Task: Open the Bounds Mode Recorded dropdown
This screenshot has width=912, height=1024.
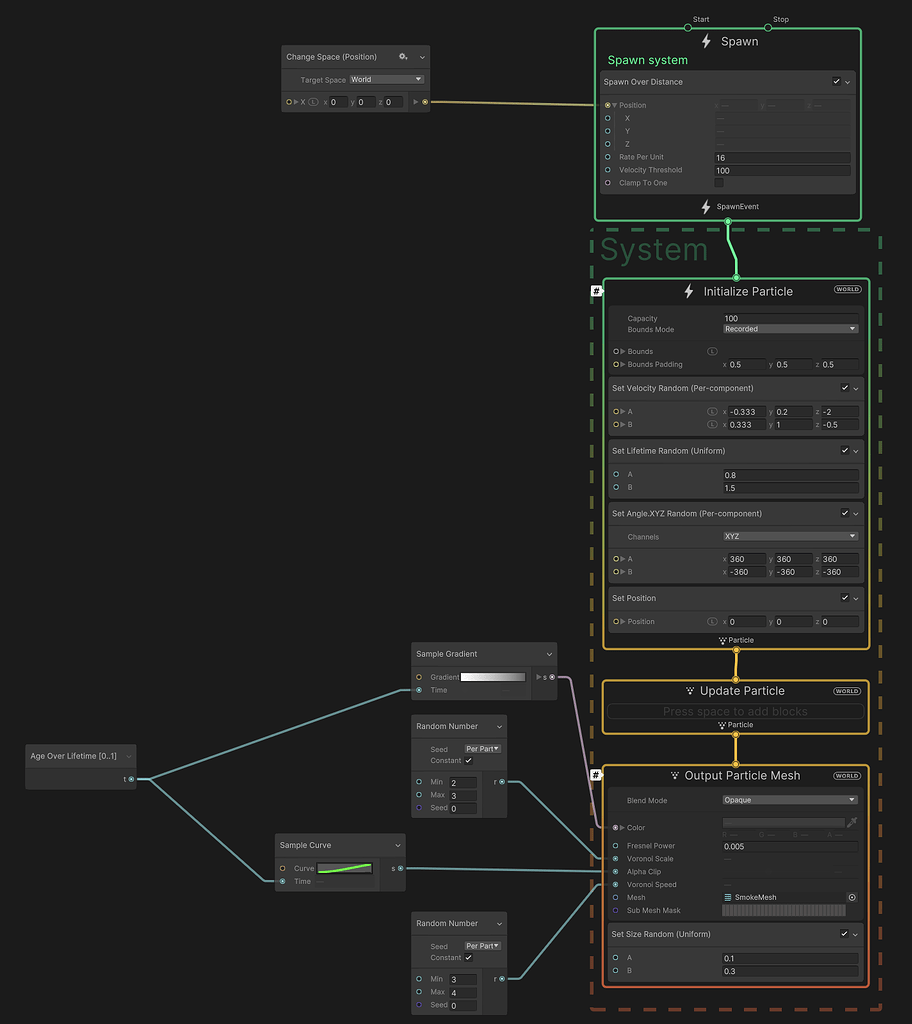Action: pyautogui.click(x=790, y=329)
